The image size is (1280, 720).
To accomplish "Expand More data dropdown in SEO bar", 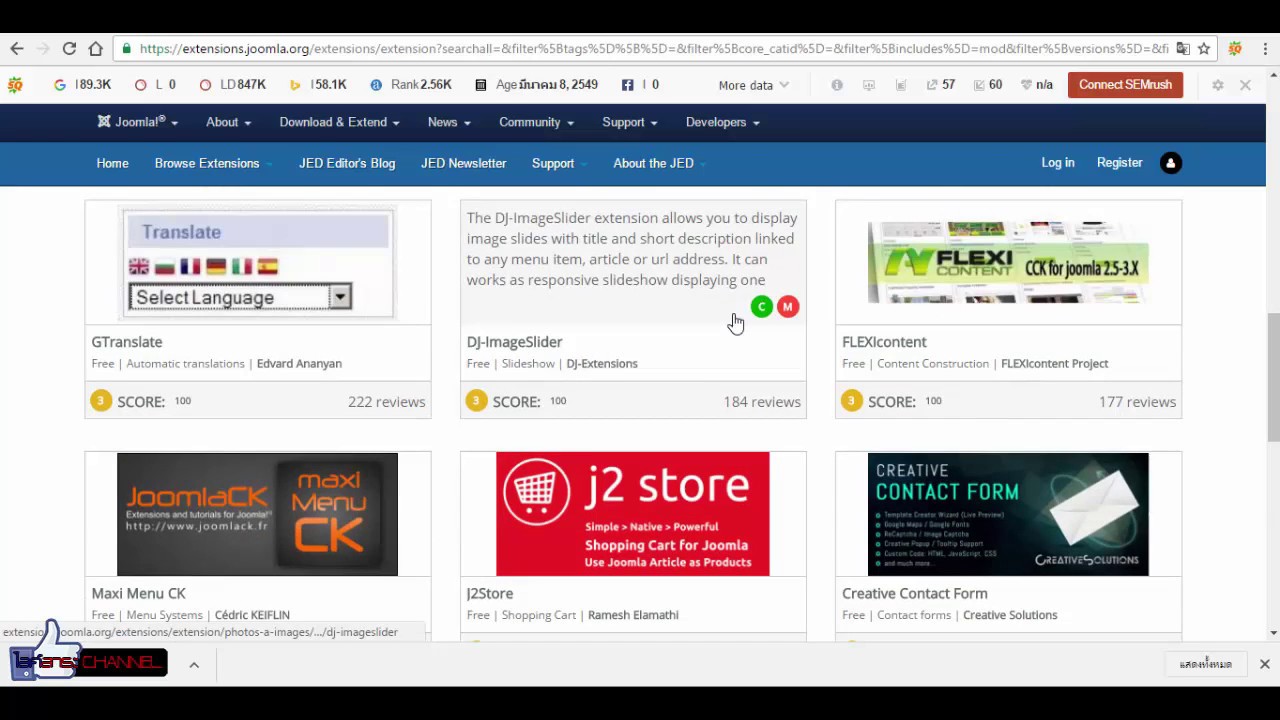I will [754, 85].
